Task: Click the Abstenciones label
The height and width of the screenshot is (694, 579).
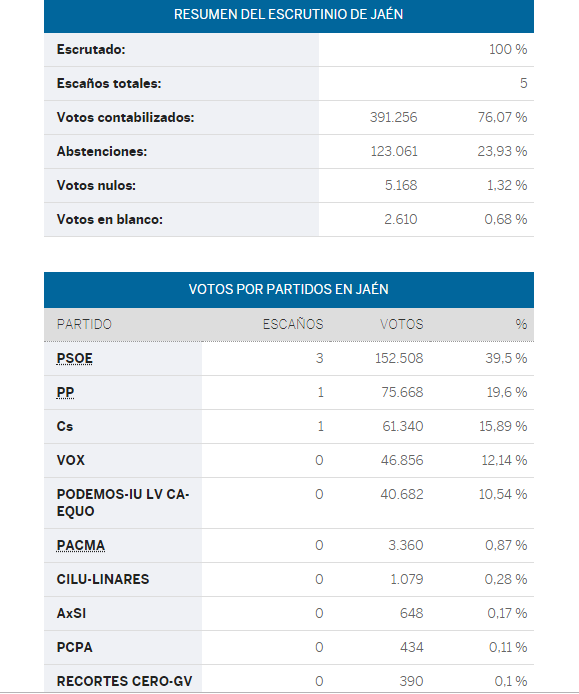Action: point(102,151)
